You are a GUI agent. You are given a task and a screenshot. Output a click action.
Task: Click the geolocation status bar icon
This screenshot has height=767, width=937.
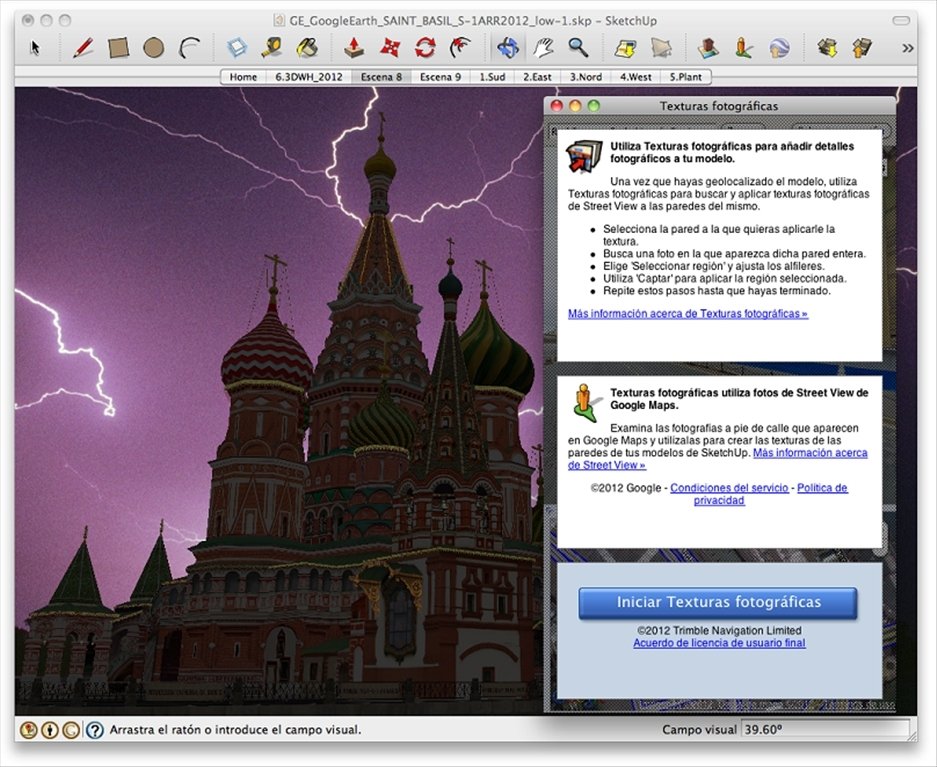pos(29,729)
